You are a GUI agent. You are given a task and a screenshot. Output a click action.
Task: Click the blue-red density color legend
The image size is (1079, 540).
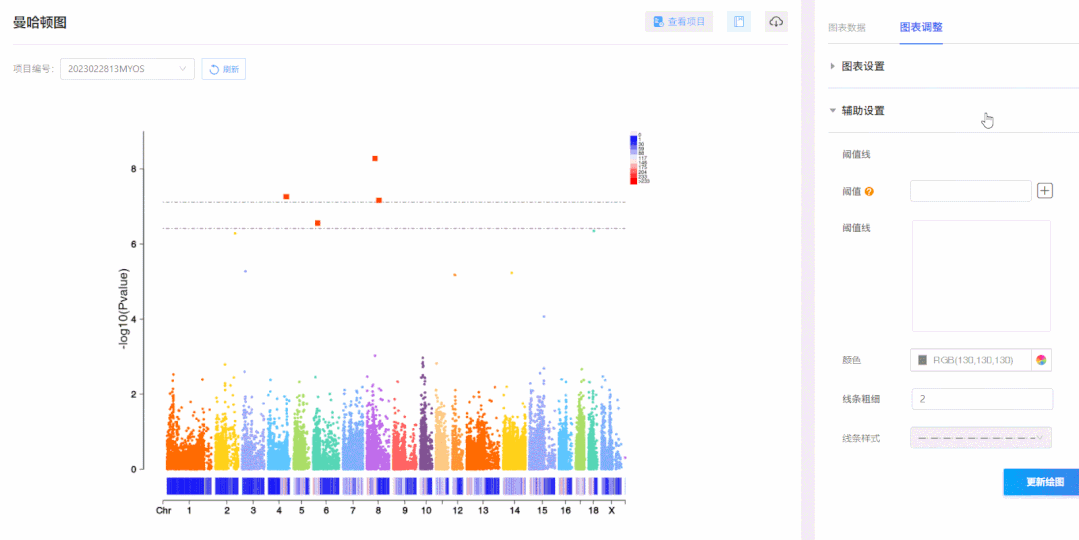(634, 159)
